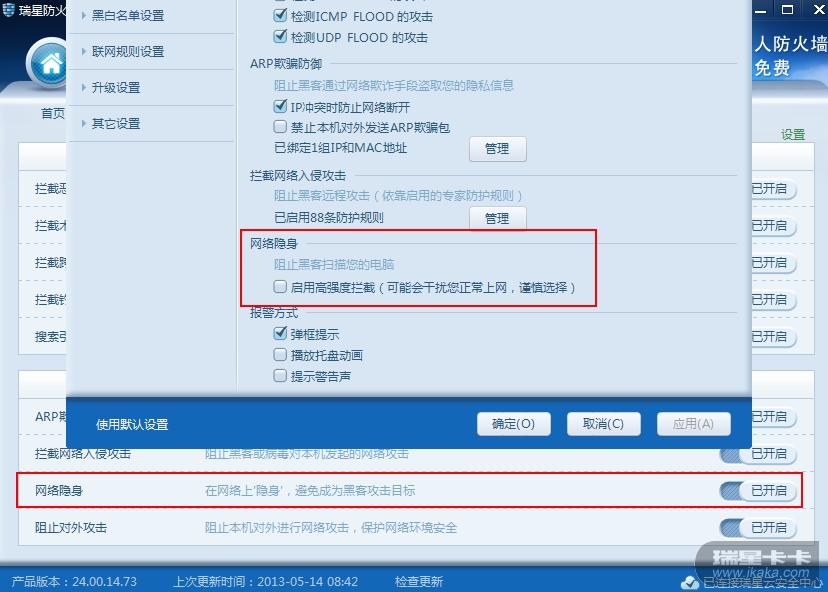The width and height of the screenshot is (828, 592).
Task: Click 已绑定1组IP和MAC地址 text
Action: point(341,148)
